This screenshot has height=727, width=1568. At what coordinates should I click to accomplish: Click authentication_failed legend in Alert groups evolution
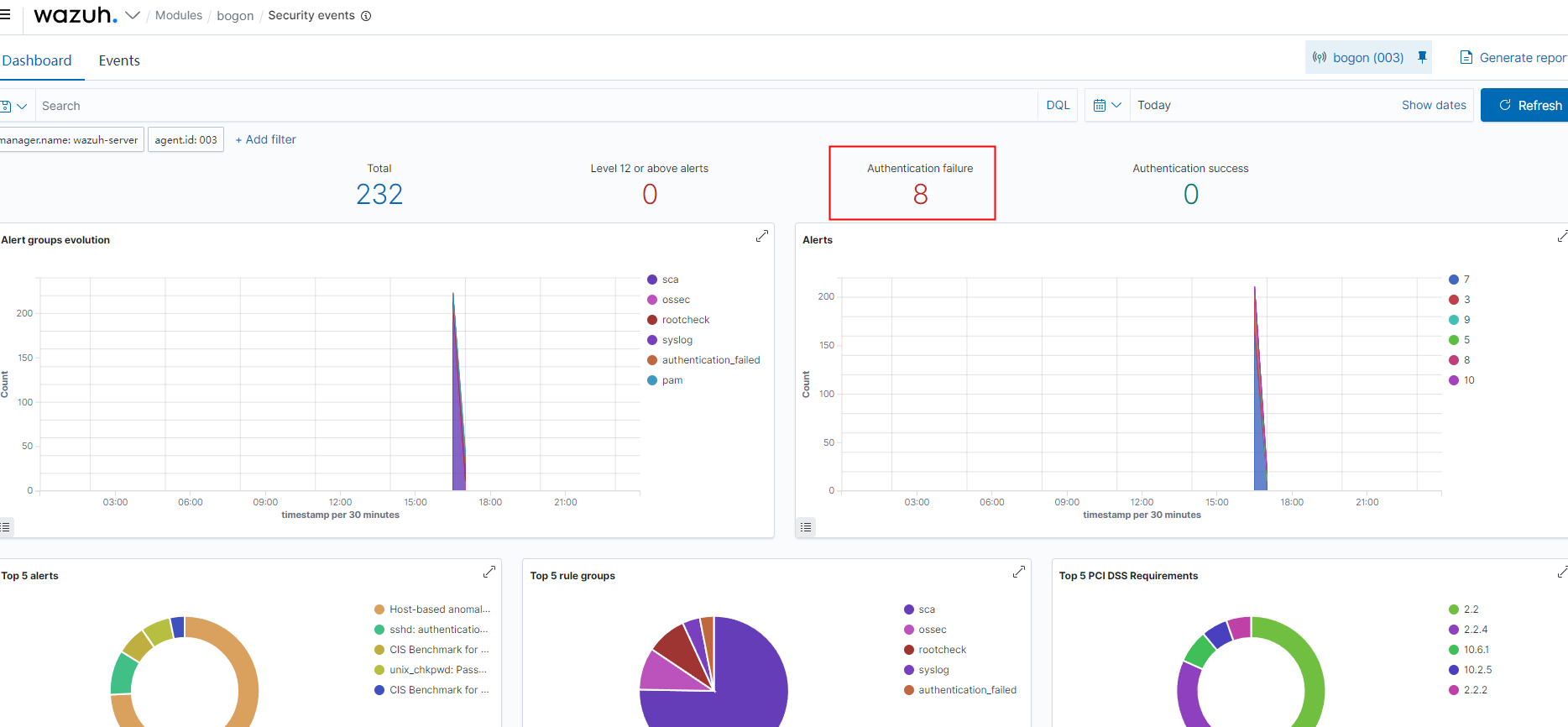tap(703, 360)
